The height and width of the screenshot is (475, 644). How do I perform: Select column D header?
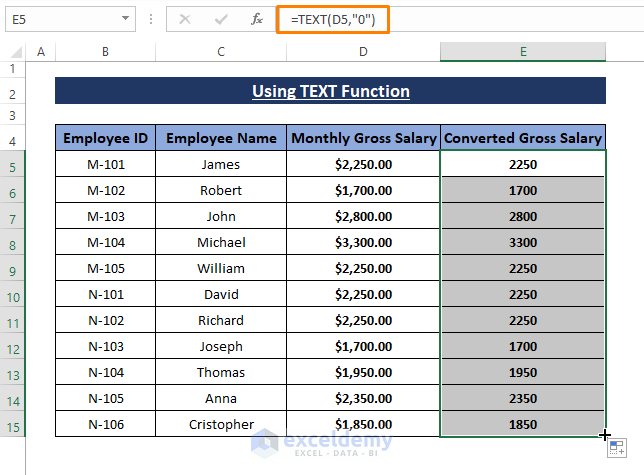(363, 52)
